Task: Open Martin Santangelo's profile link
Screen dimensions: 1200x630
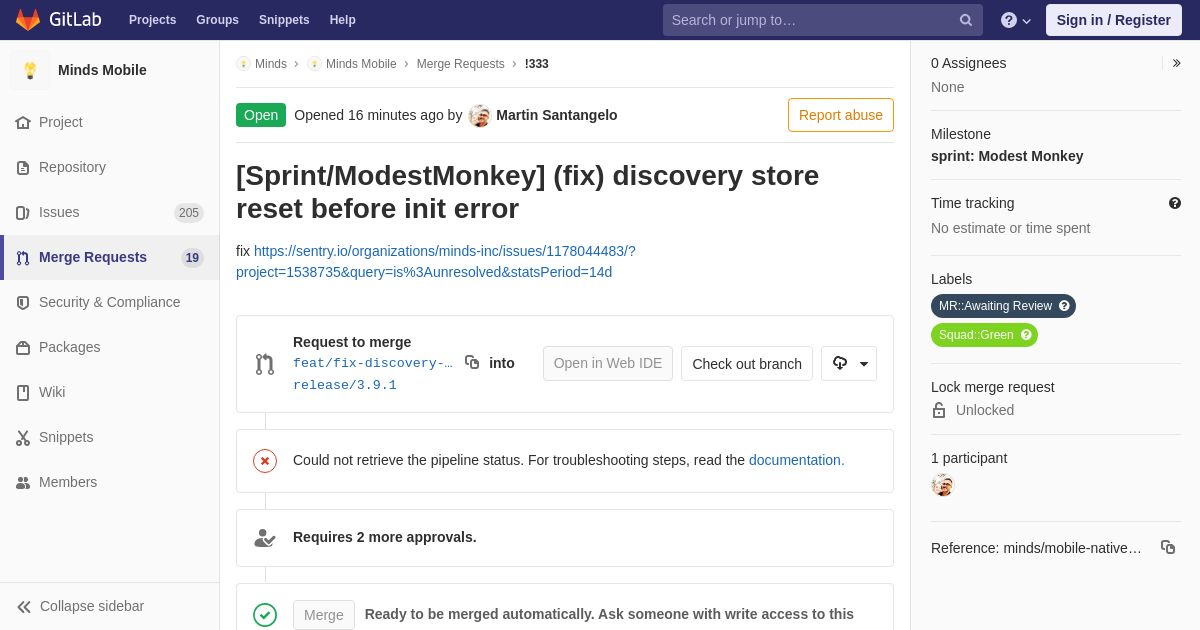Action: tap(556, 115)
